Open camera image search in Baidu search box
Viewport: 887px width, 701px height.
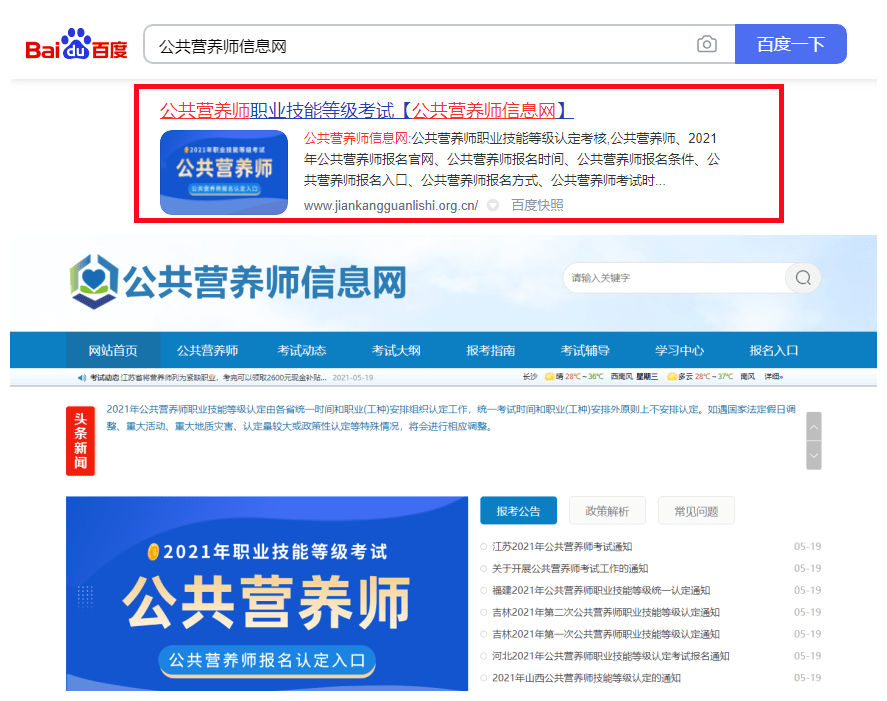click(707, 44)
